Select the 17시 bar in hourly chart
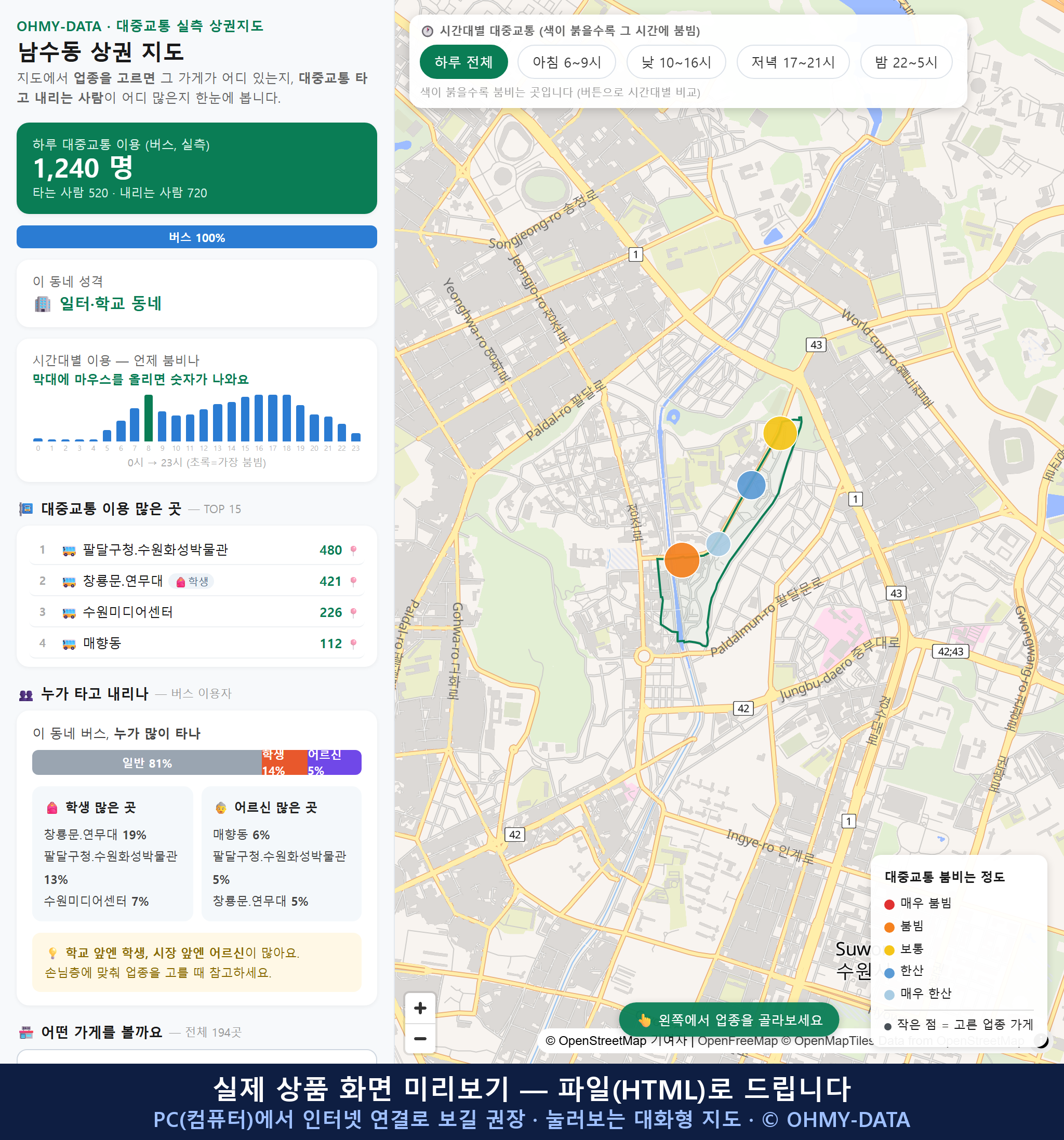 [272, 418]
